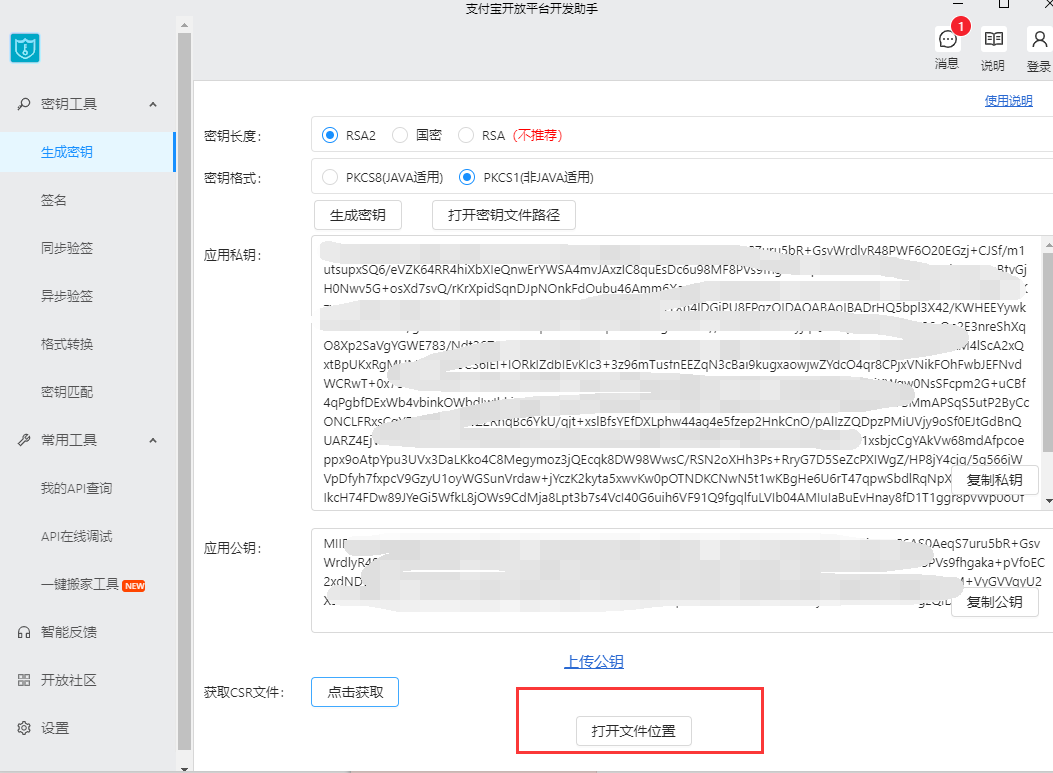1053x773 pixels.
Task: Click the 智能反馈 headset icon
Action: pyautogui.click(x=24, y=632)
